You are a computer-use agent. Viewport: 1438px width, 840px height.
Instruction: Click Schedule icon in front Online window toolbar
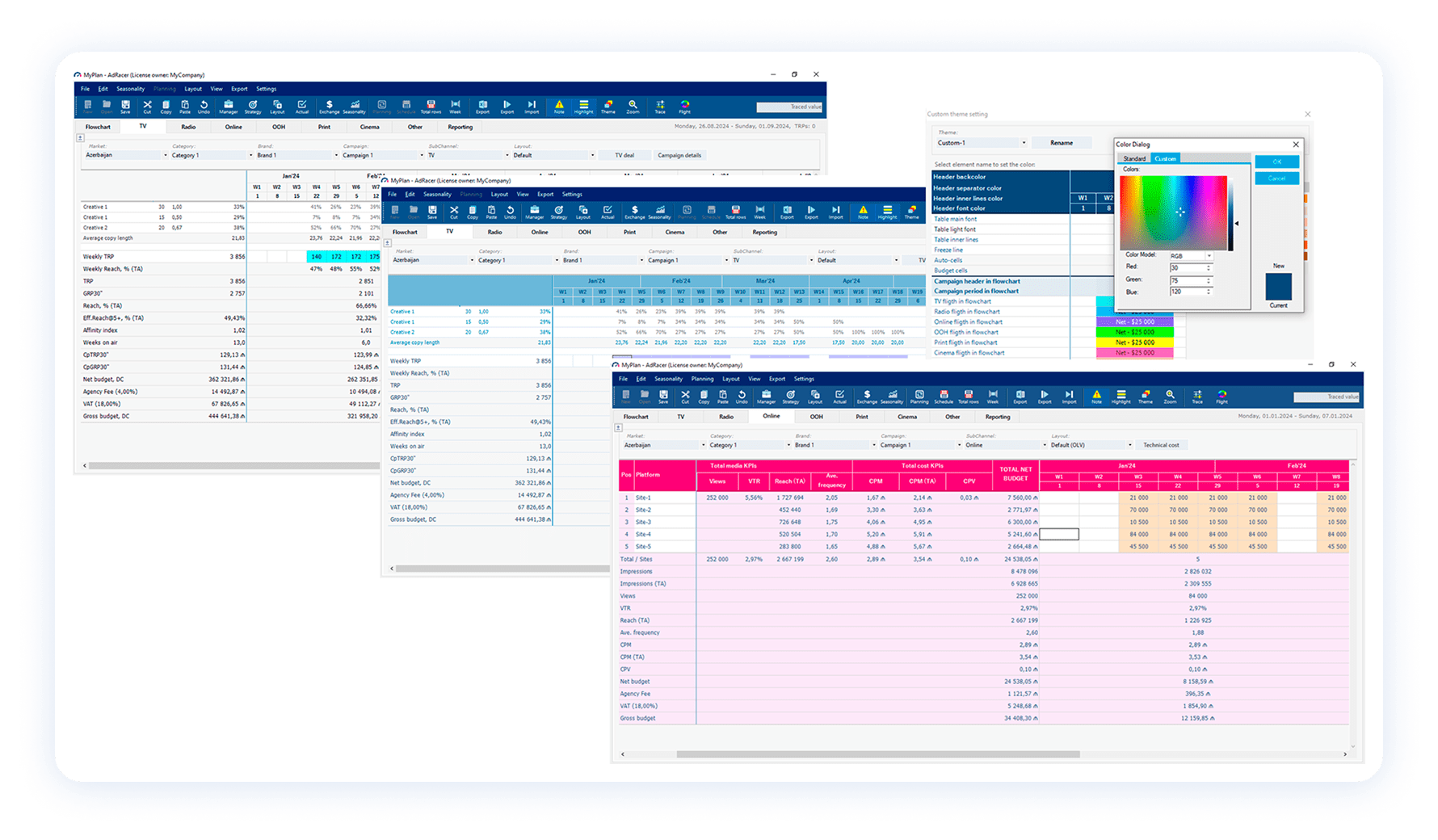pyautogui.click(x=944, y=396)
